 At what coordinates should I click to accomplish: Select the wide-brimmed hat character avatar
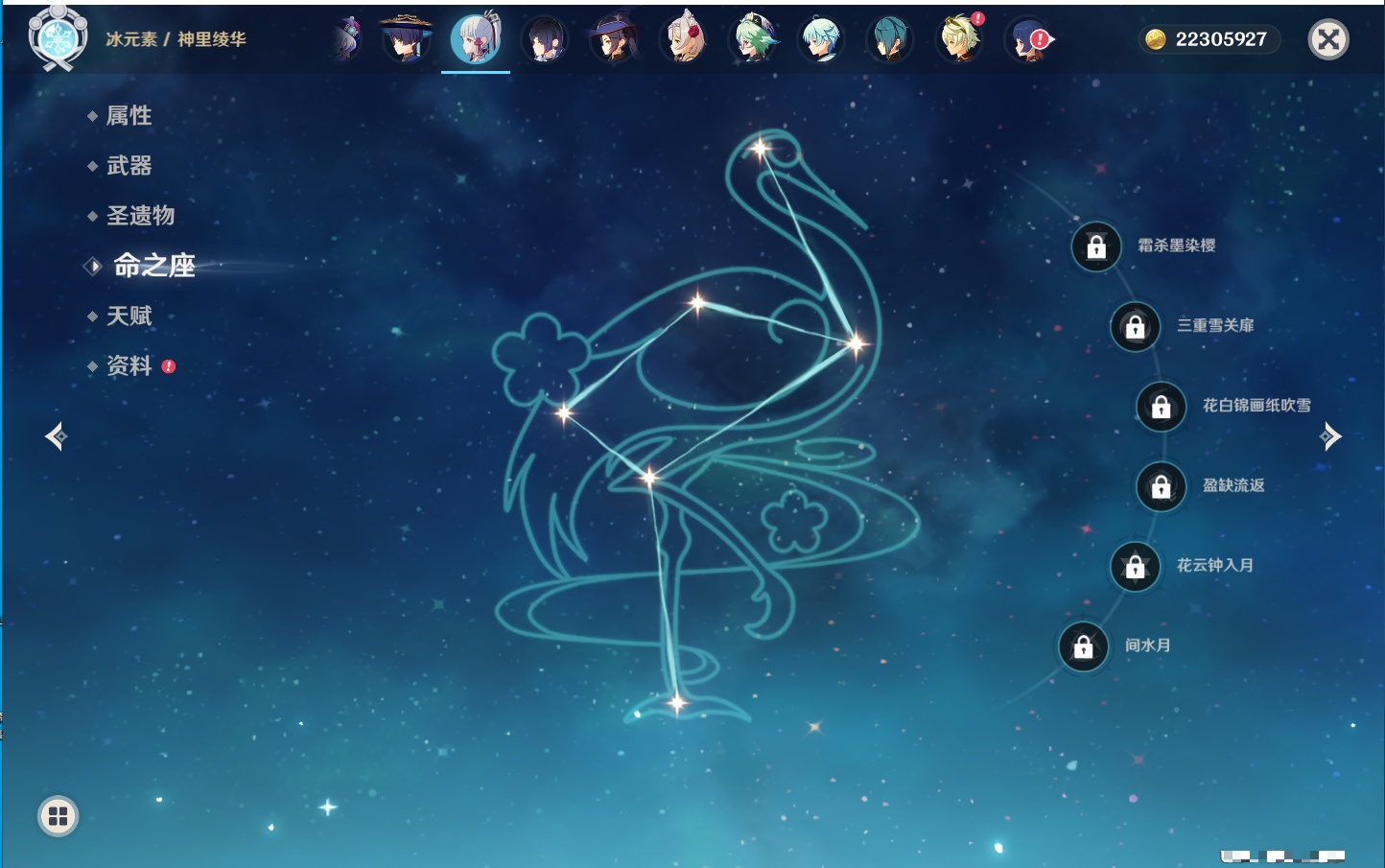click(407, 39)
